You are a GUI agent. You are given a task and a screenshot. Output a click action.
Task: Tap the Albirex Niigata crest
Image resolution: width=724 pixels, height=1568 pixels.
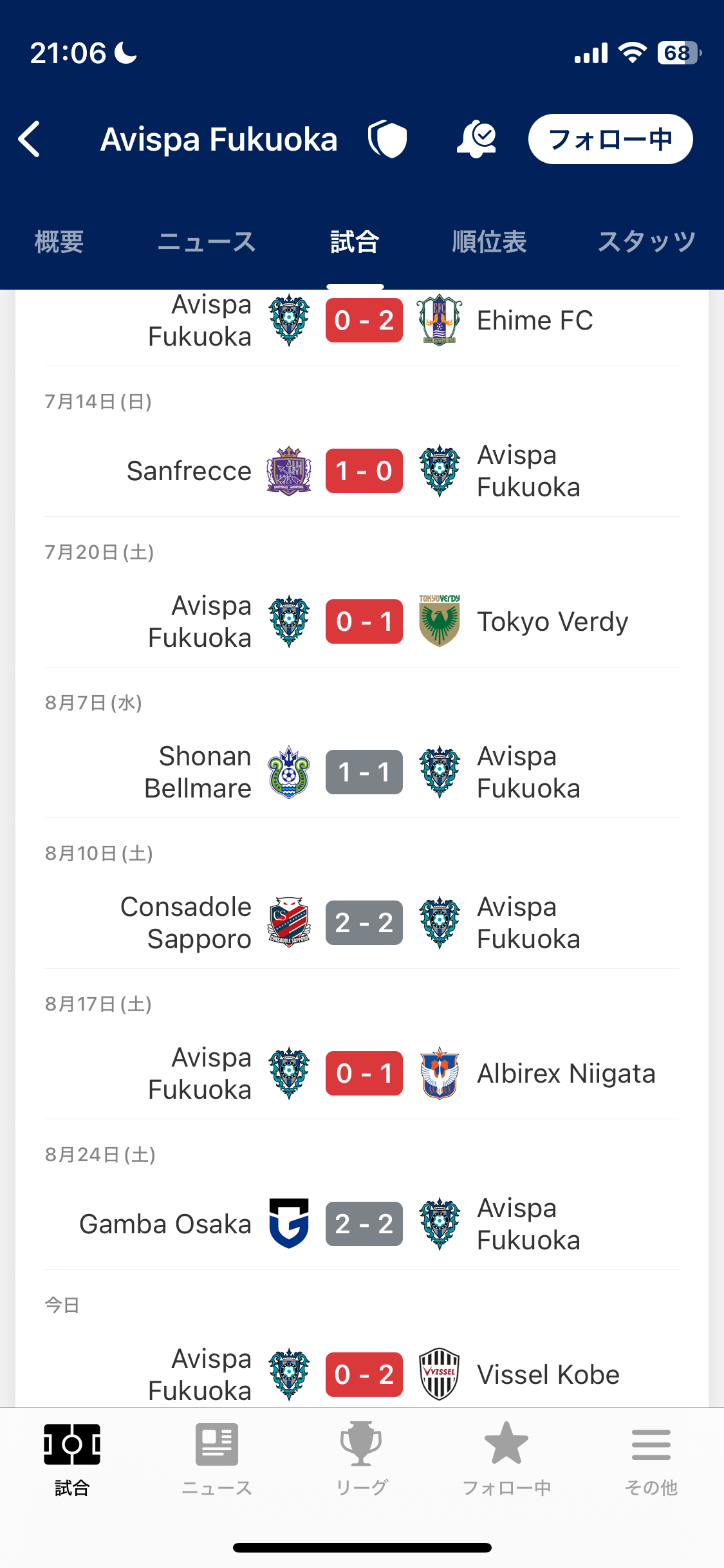(x=440, y=1073)
